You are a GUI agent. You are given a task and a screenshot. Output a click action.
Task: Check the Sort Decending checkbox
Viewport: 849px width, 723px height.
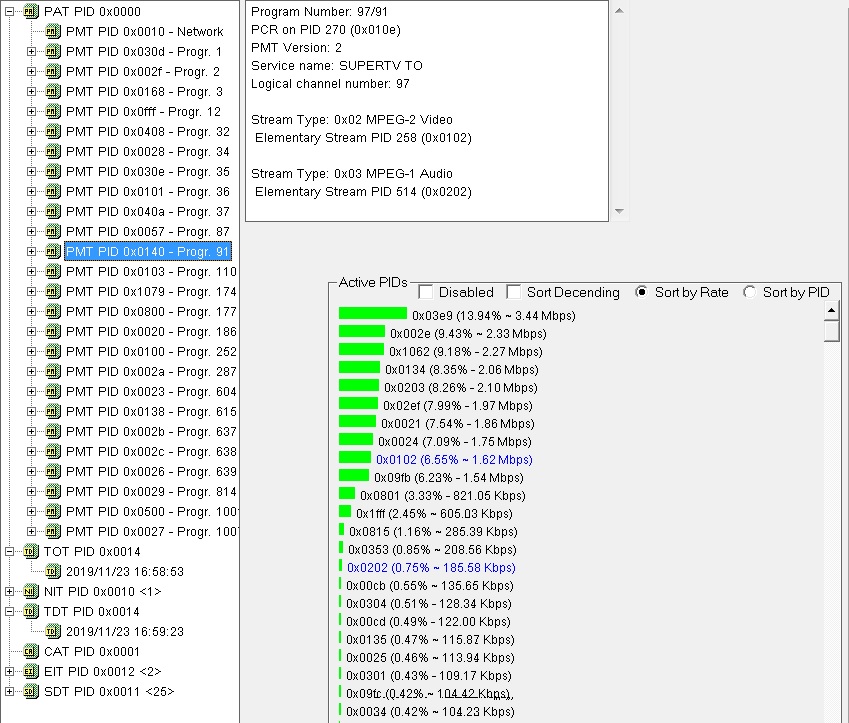513,292
